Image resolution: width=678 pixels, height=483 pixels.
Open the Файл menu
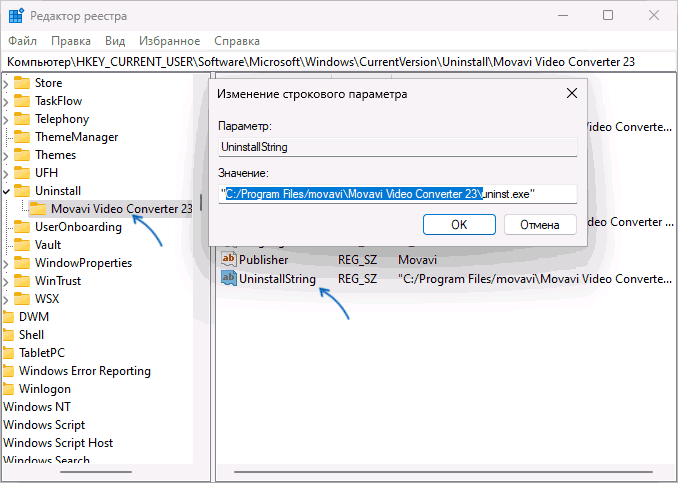pos(22,41)
